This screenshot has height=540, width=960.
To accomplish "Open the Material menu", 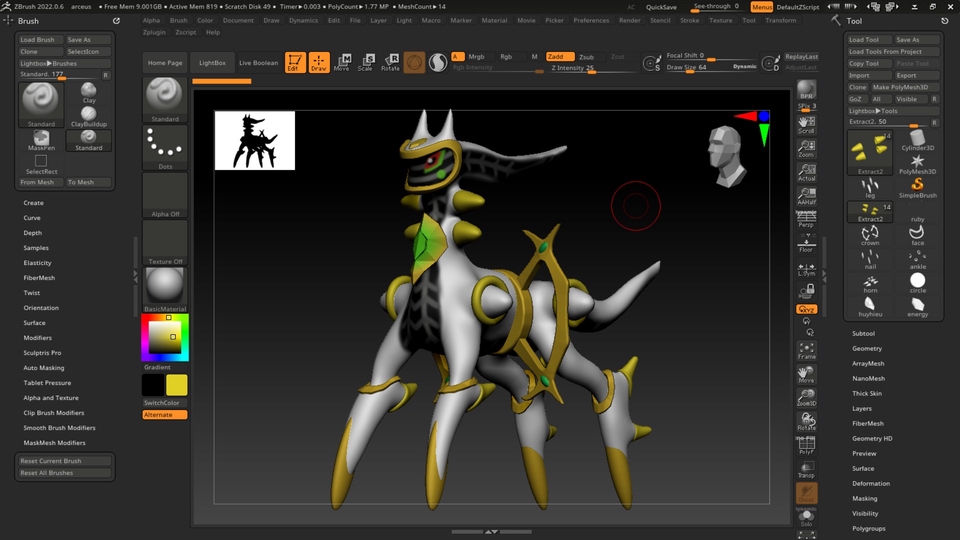I will coord(494,20).
